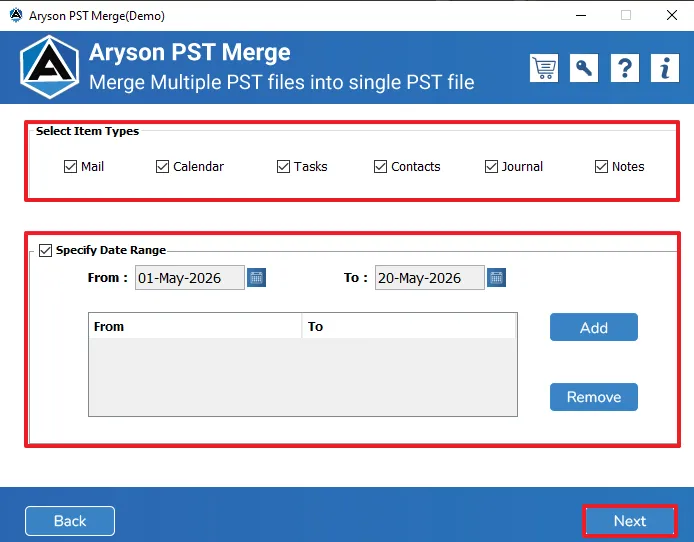Uncheck the Mail item type
Screen dimensions: 694x542
(x=70, y=166)
